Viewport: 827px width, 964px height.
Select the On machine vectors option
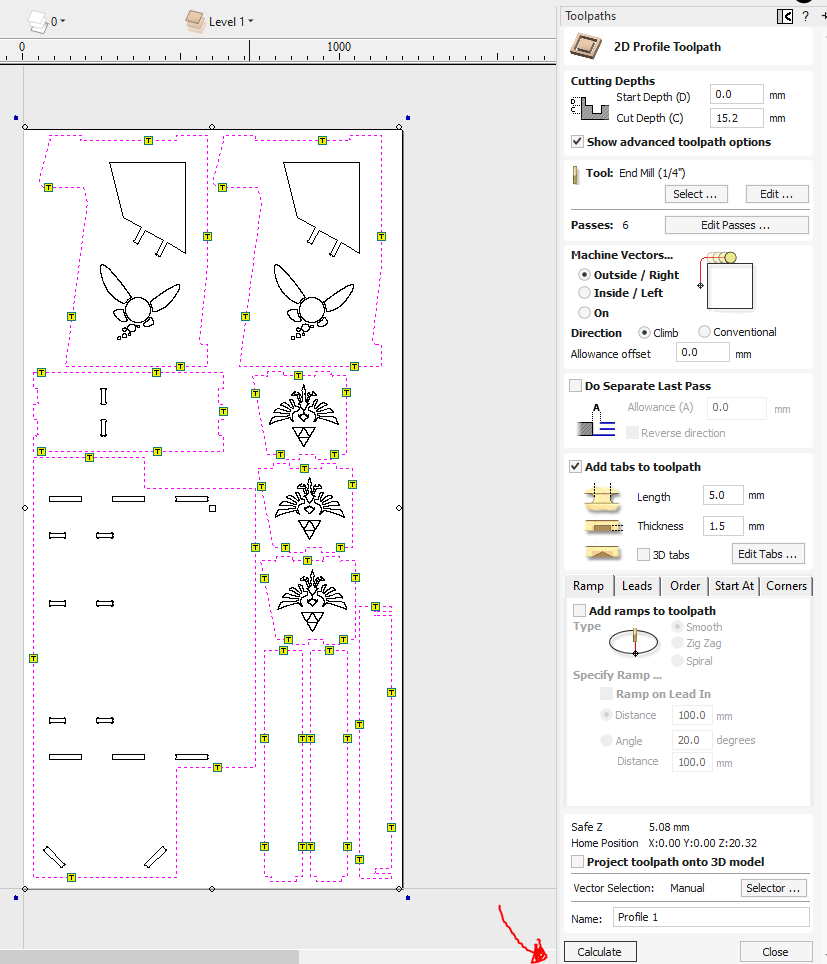pos(584,312)
